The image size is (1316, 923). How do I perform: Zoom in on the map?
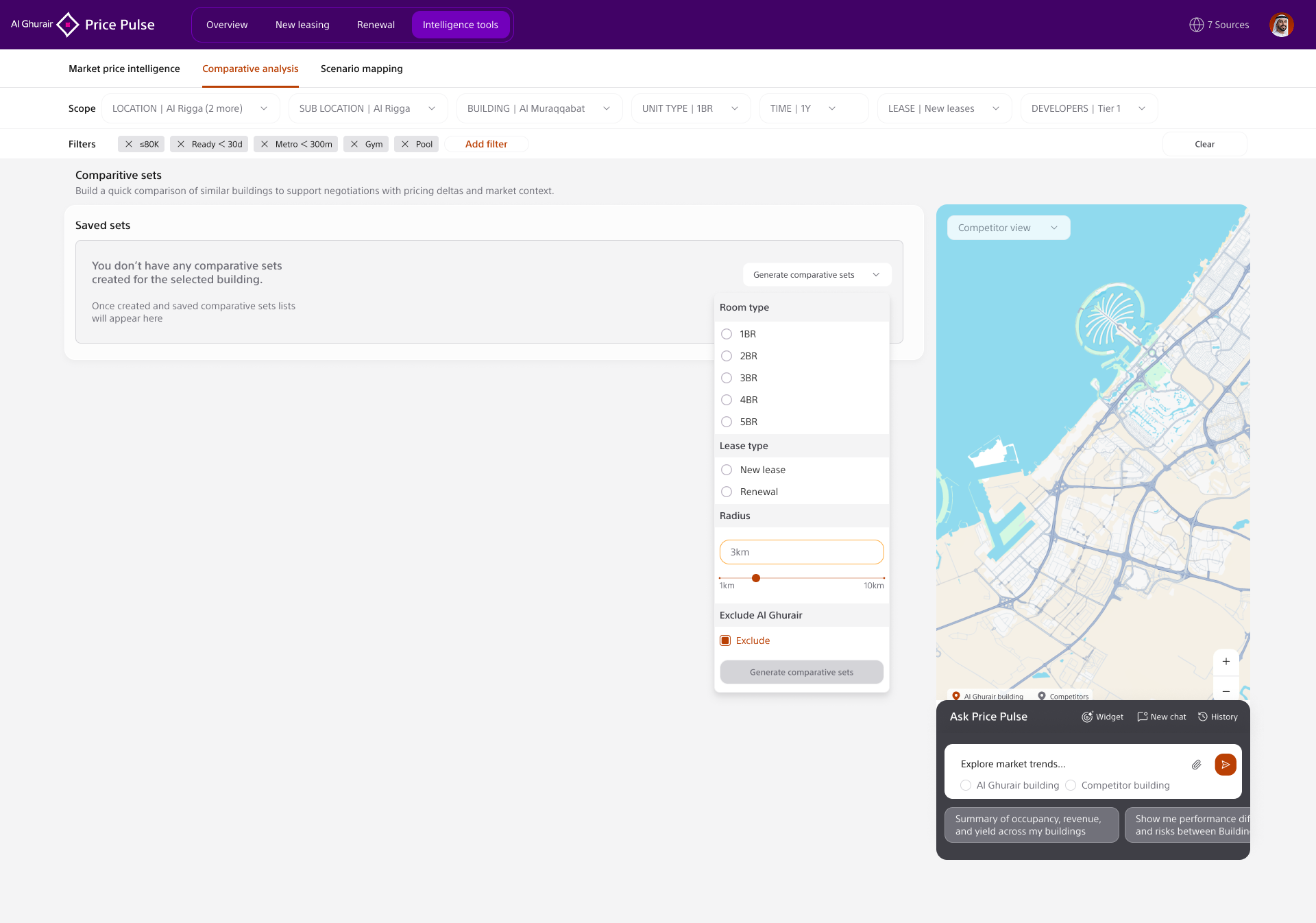click(1226, 662)
